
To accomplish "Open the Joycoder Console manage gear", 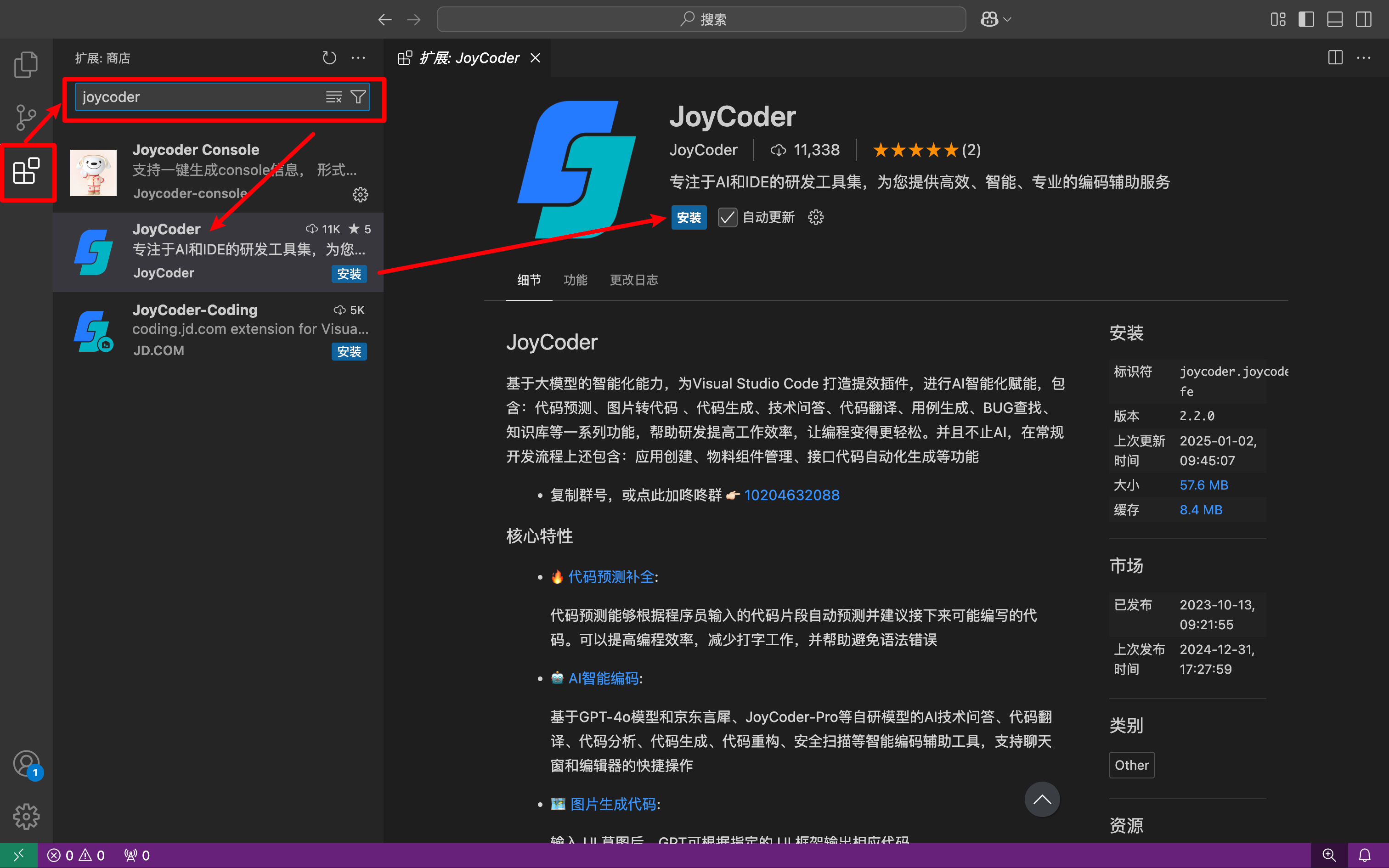I will point(360,195).
